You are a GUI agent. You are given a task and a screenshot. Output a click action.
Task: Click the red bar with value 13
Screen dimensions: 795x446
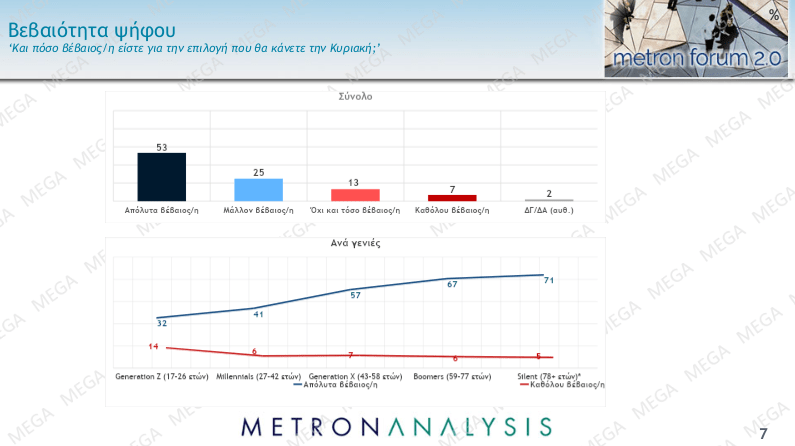click(355, 195)
